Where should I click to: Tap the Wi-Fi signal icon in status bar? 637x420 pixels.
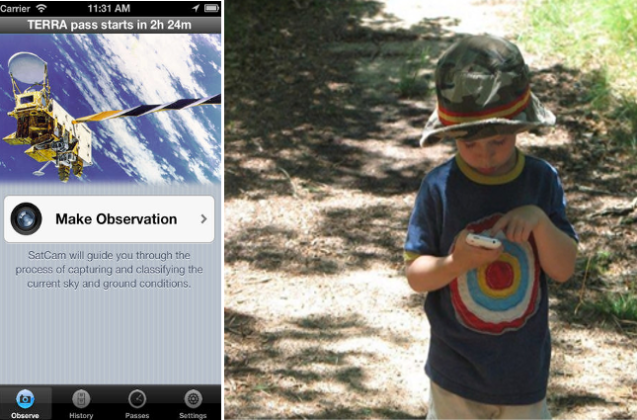[41, 8]
